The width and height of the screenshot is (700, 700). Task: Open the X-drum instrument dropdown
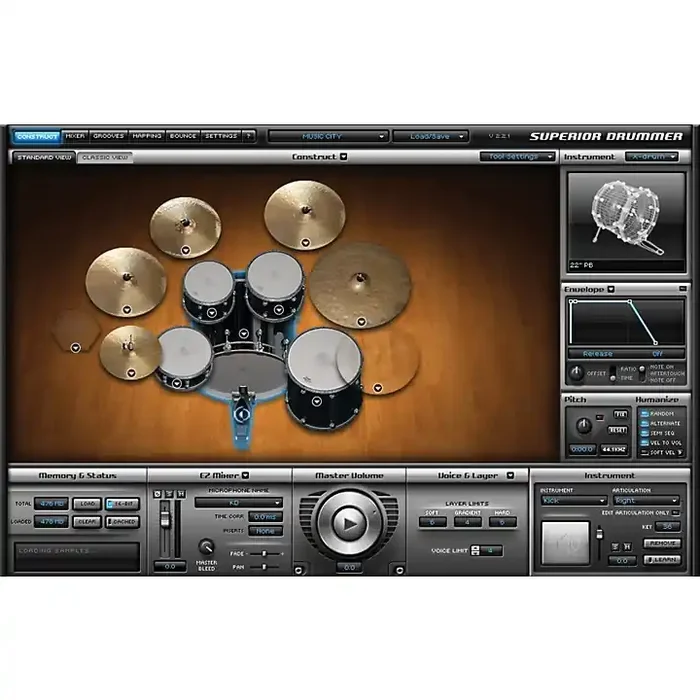click(x=651, y=157)
